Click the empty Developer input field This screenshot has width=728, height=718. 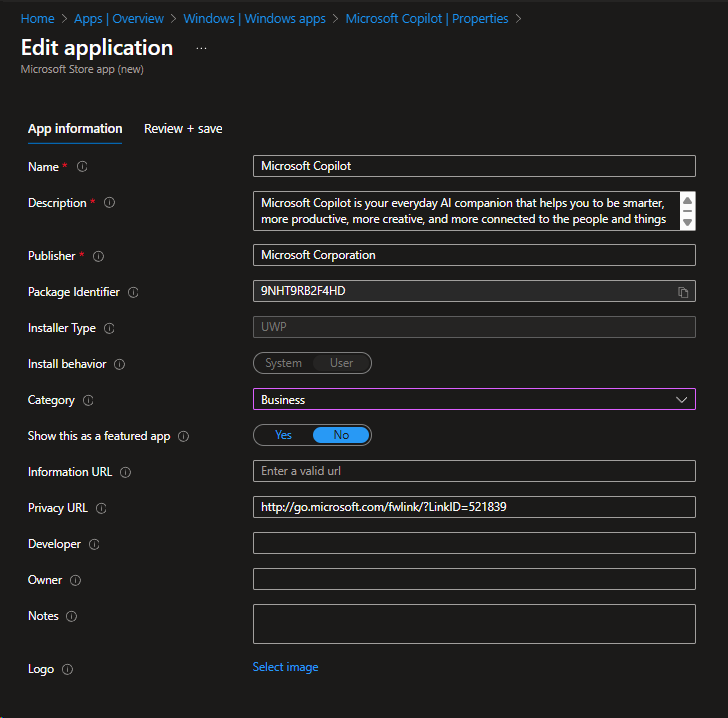[x=474, y=543]
